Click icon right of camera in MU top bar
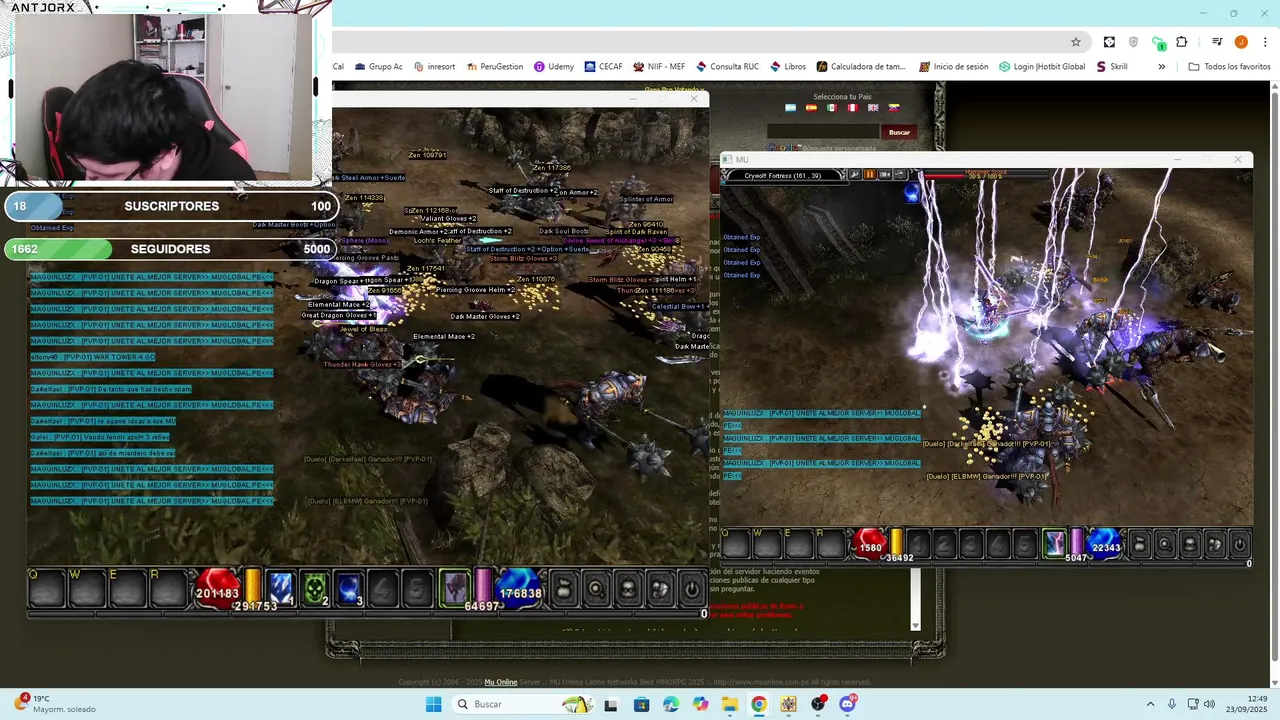 [x=899, y=175]
